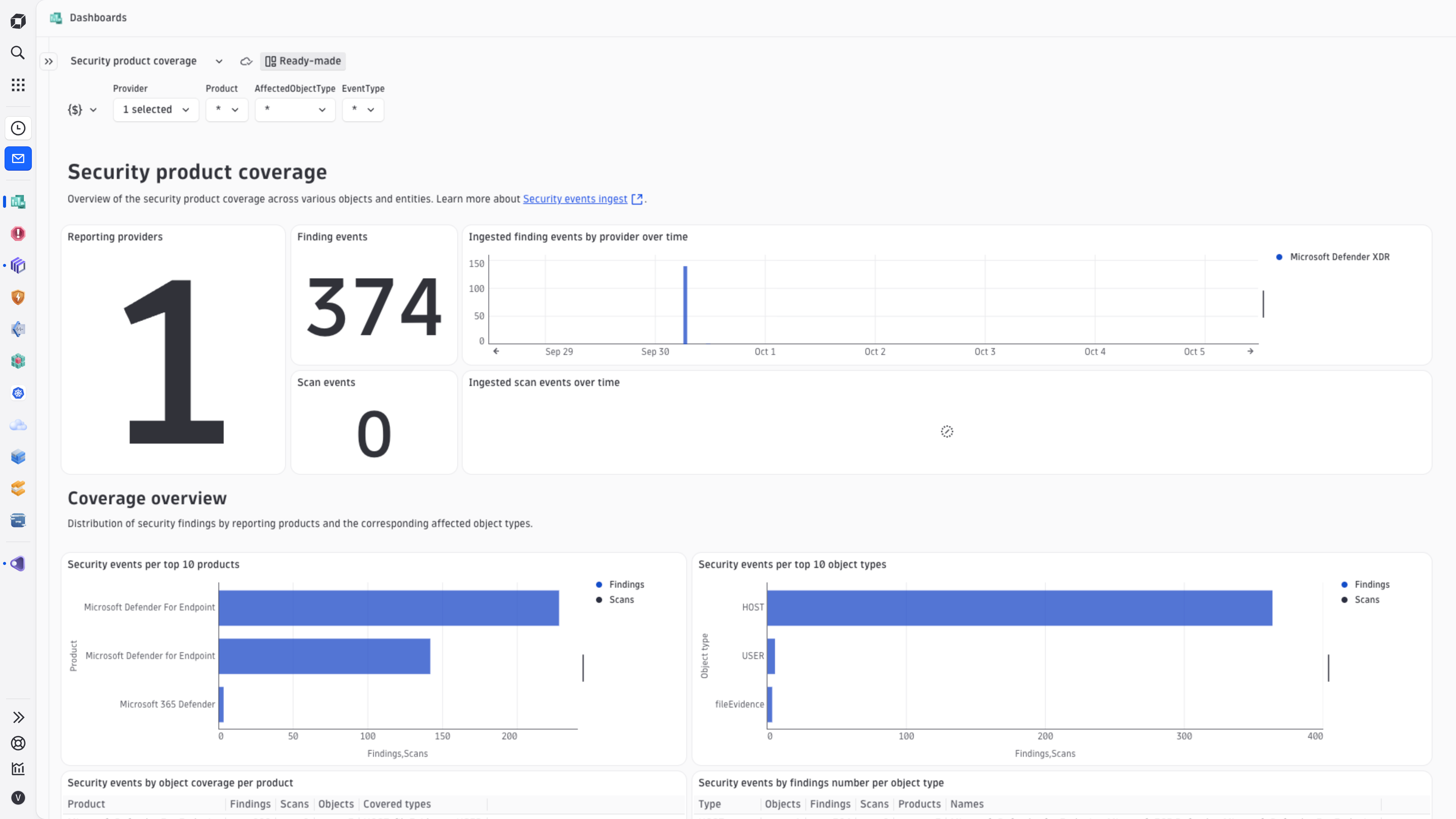Viewport: 1456px width, 819px height.
Task: Sort by Objects column in object type table
Action: 782,804
